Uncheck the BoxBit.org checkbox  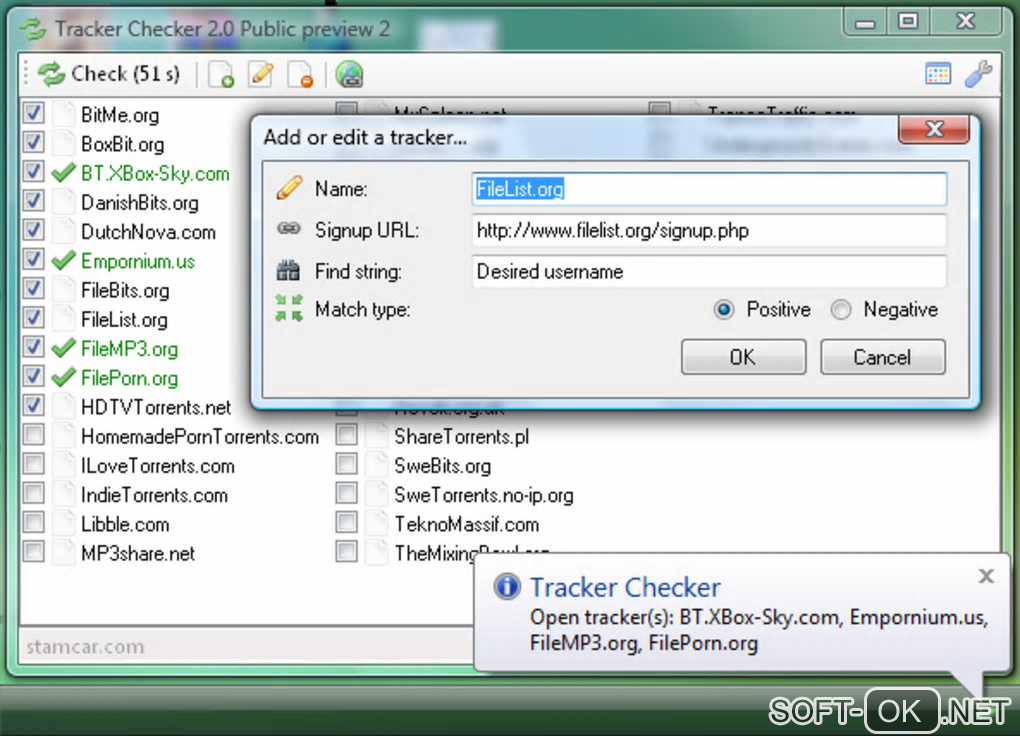33,143
